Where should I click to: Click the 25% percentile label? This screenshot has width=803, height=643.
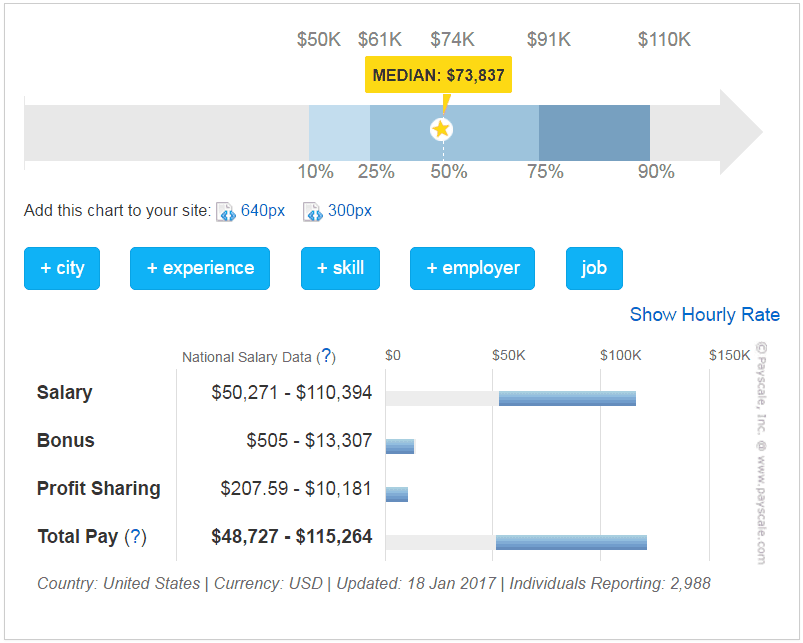pyautogui.click(x=376, y=172)
